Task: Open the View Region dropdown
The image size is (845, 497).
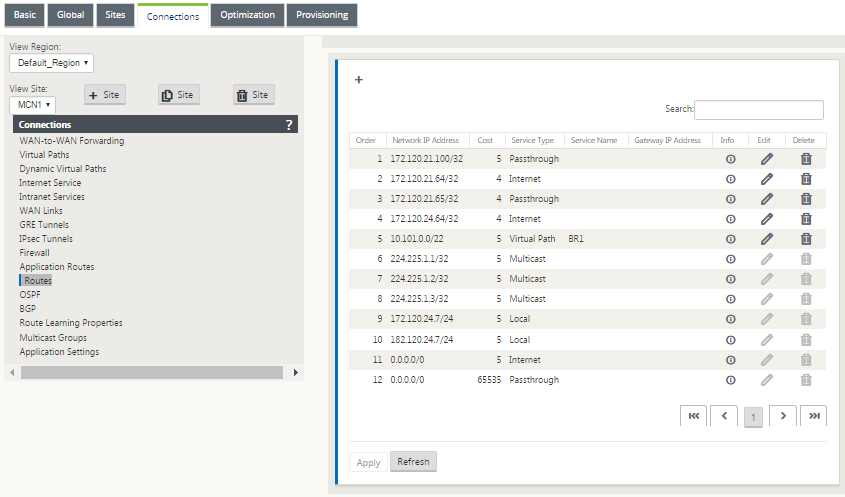Action: coord(52,63)
